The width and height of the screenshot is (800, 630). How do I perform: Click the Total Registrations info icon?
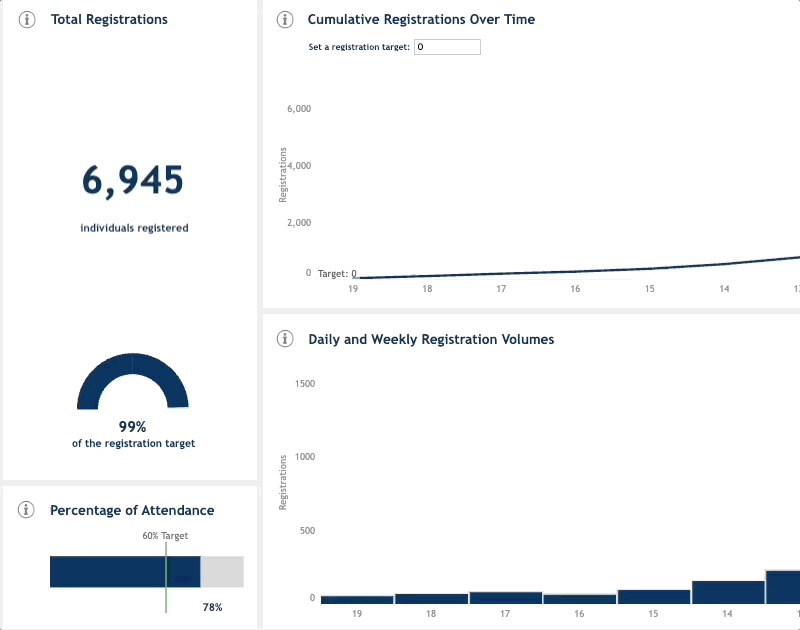pos(27,19)
